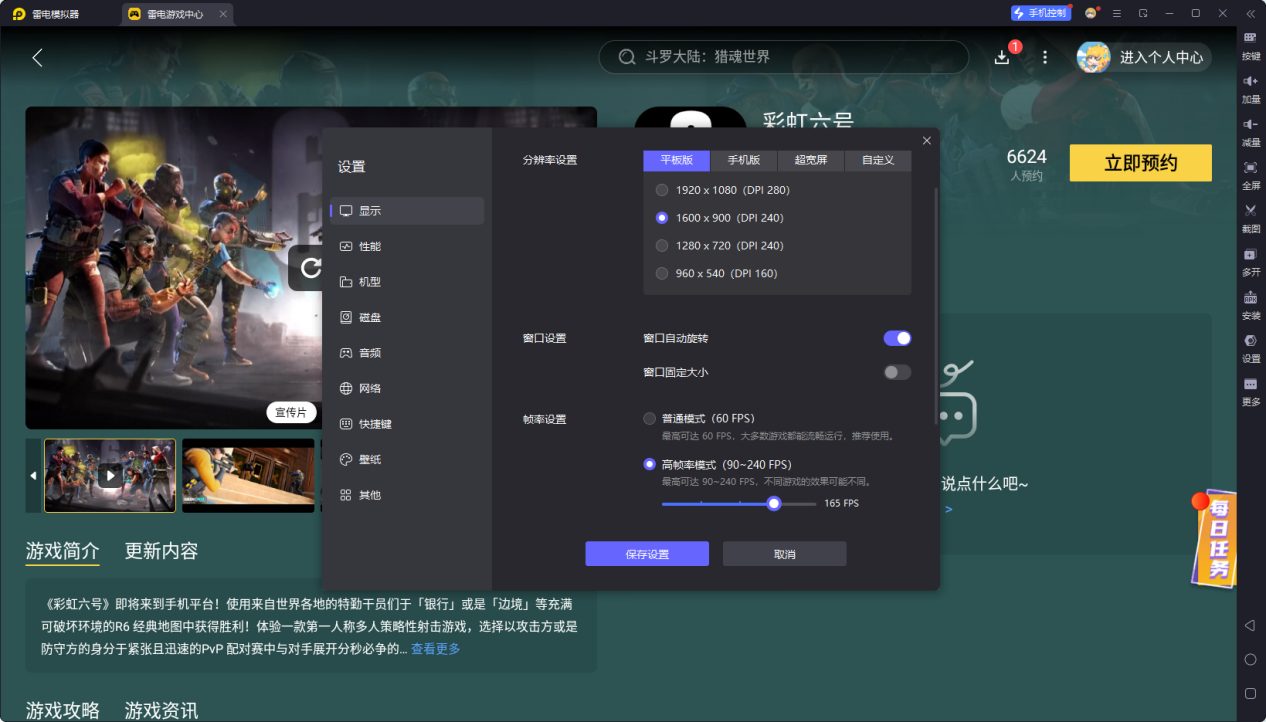The image size is (1266, 722).
Task: Click the 保存设置 button
Action: coord(647,554)
